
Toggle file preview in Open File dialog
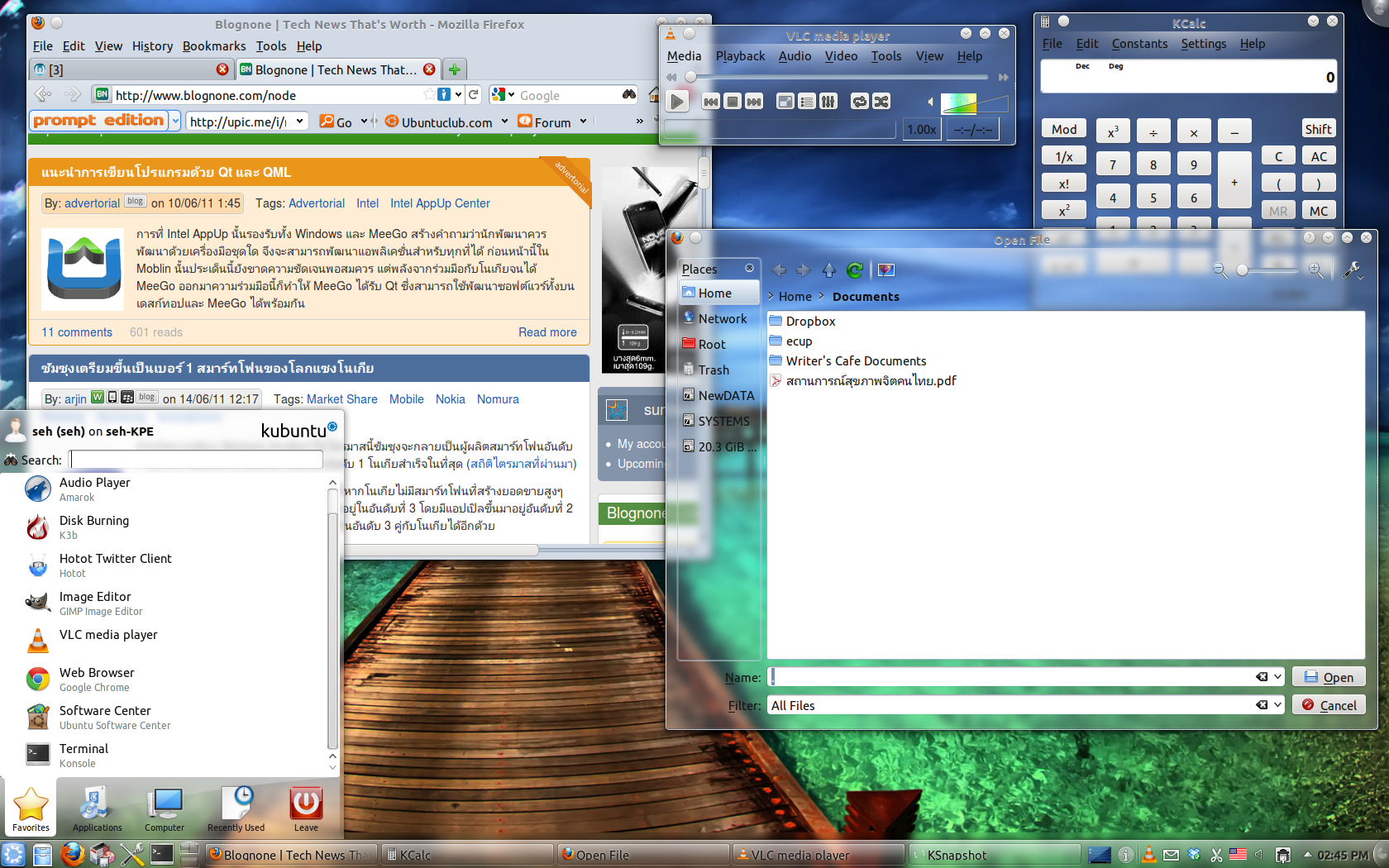click(885, 270)
